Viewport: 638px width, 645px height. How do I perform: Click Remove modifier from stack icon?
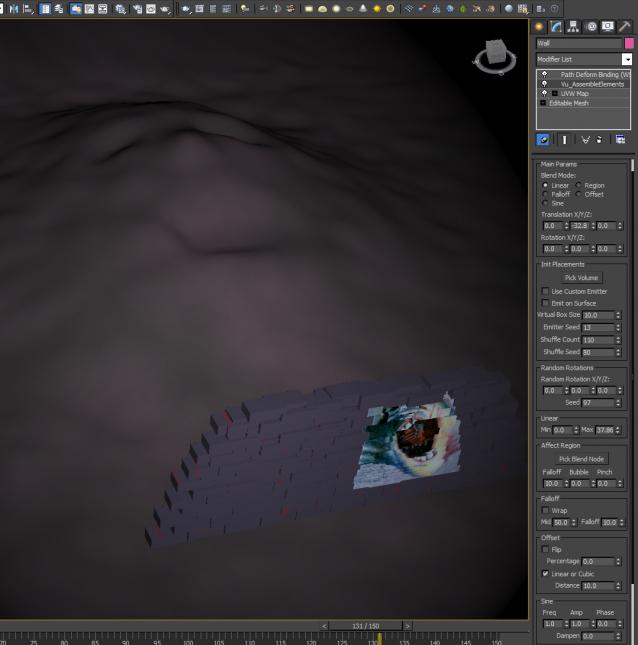point(600,140)
